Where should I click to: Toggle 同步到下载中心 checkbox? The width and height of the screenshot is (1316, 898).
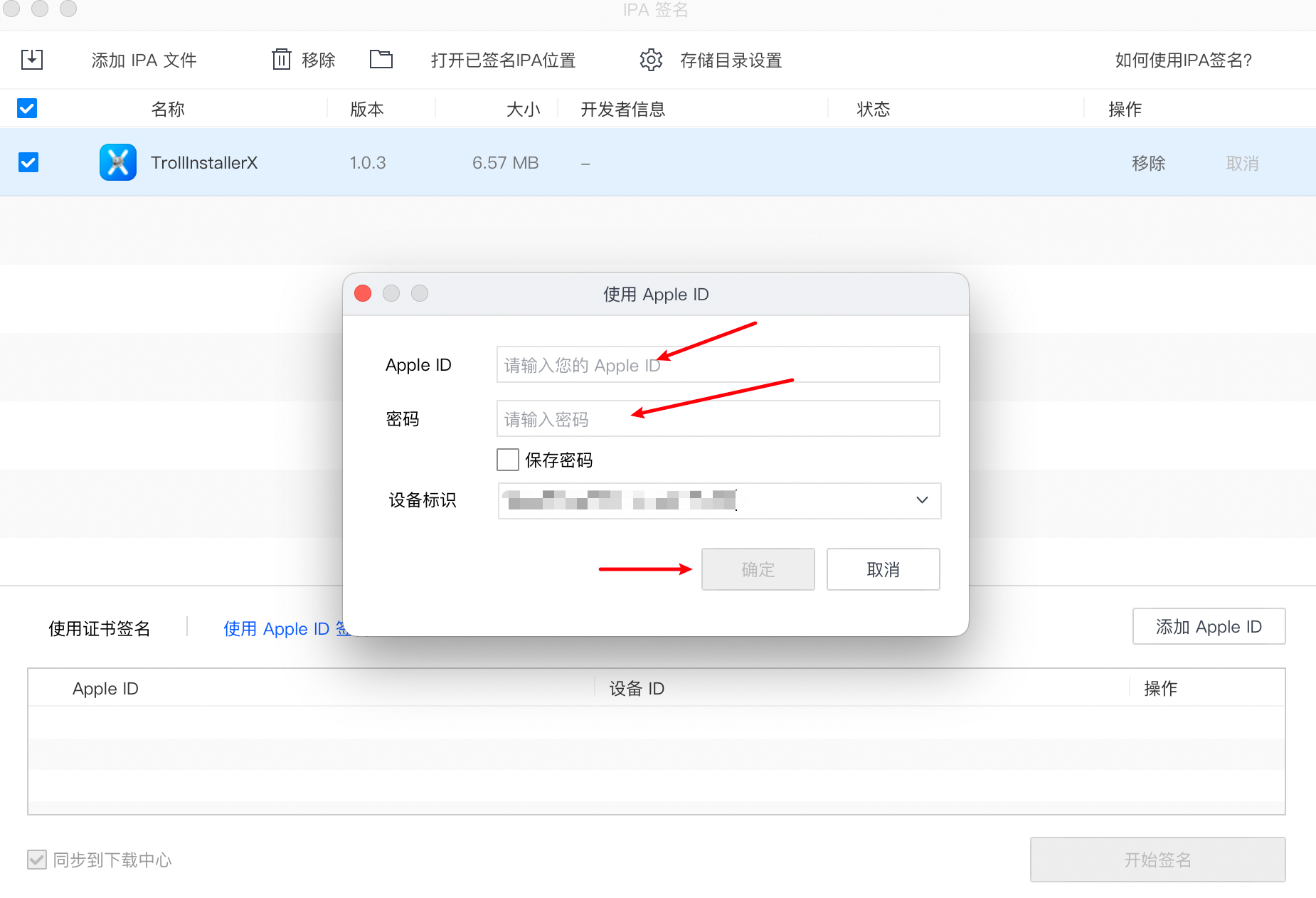pos(37,860)
